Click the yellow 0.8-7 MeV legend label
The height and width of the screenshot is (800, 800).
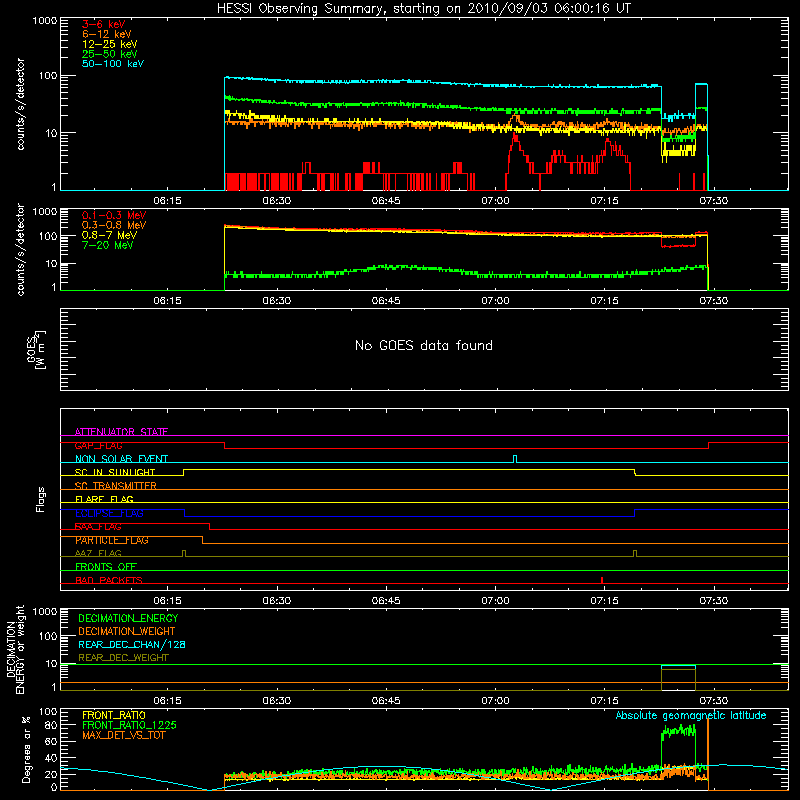pyautogui.click(x=109, y=235)
